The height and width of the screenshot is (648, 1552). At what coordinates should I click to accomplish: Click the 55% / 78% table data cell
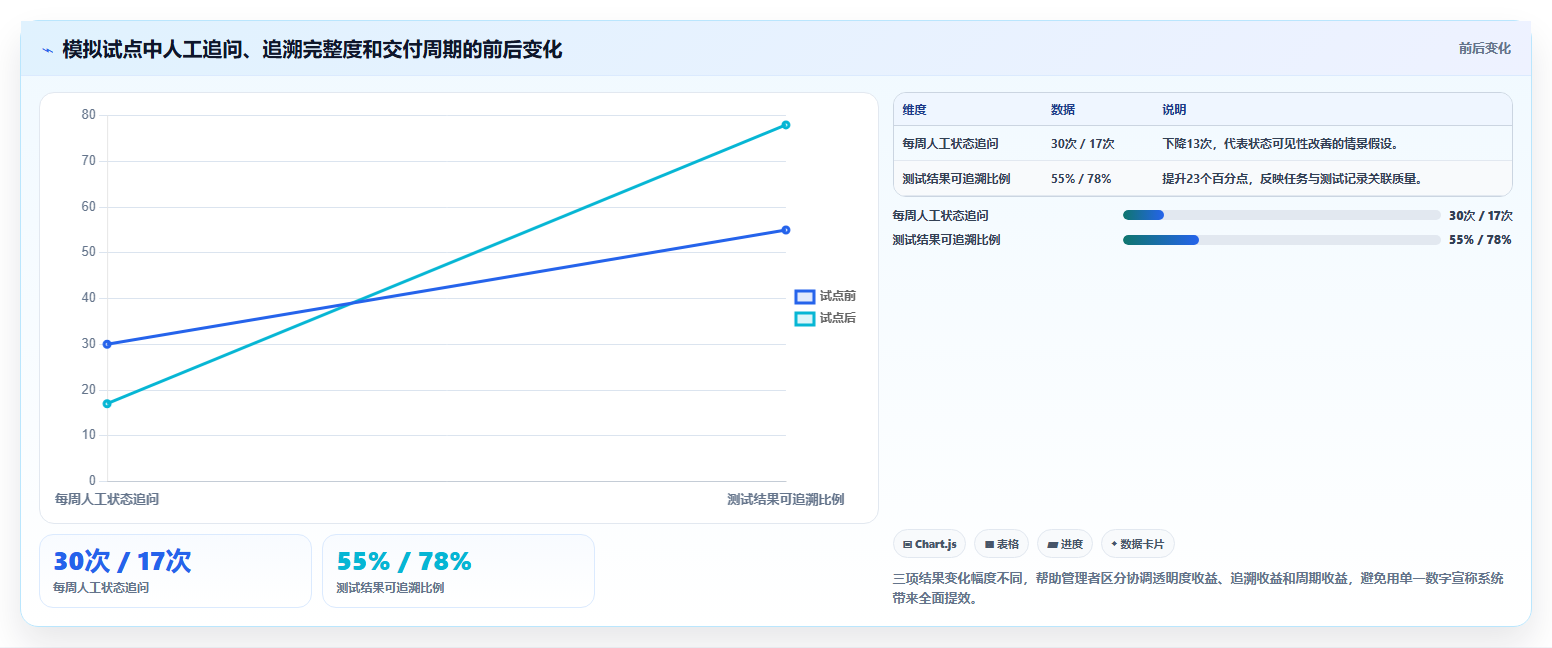[x=1081, y=179]
